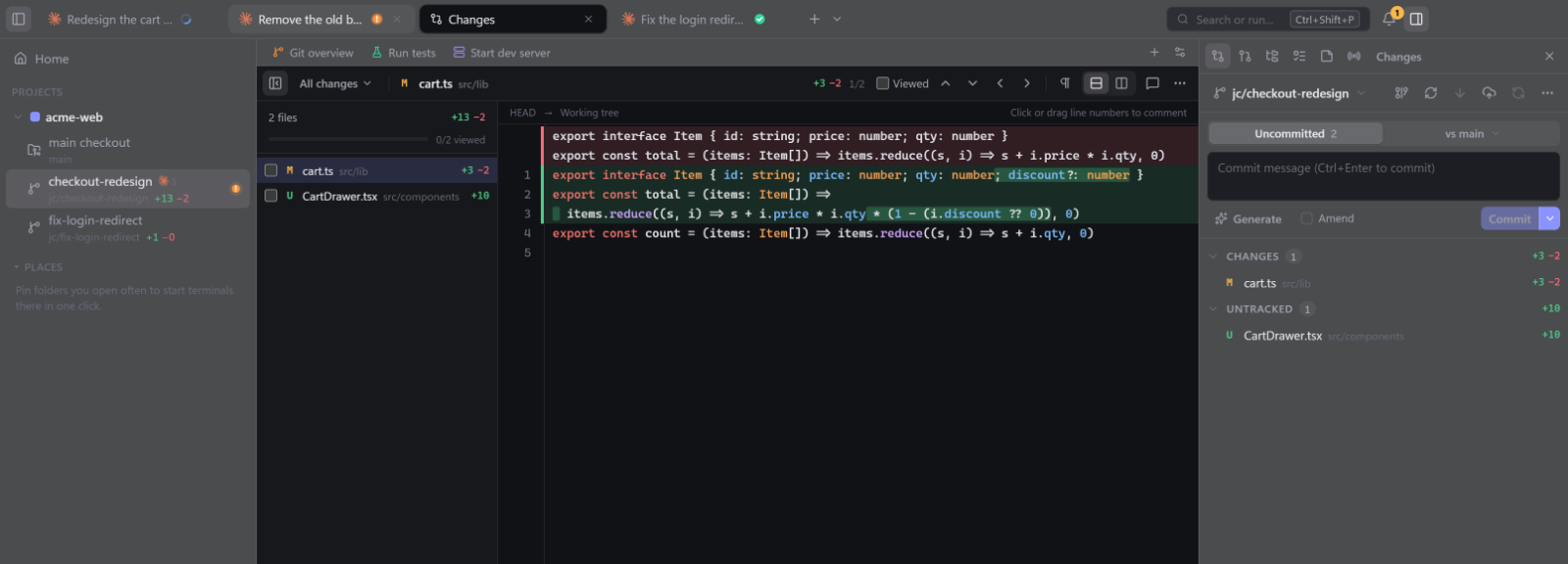Open branch bar more options
The image size is (1568, 564).
click(x=1547, y=93)
